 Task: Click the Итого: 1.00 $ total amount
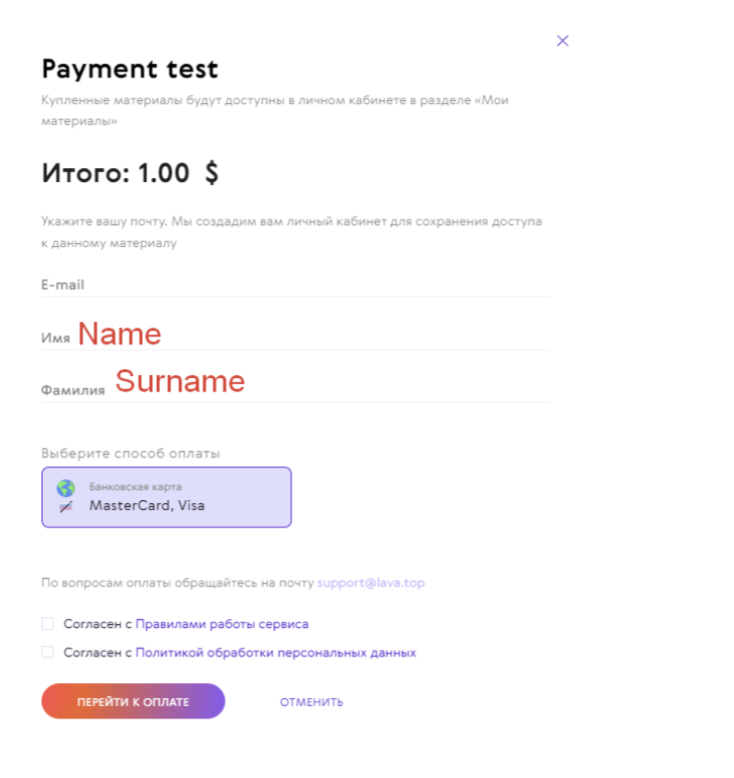[130, 173]
